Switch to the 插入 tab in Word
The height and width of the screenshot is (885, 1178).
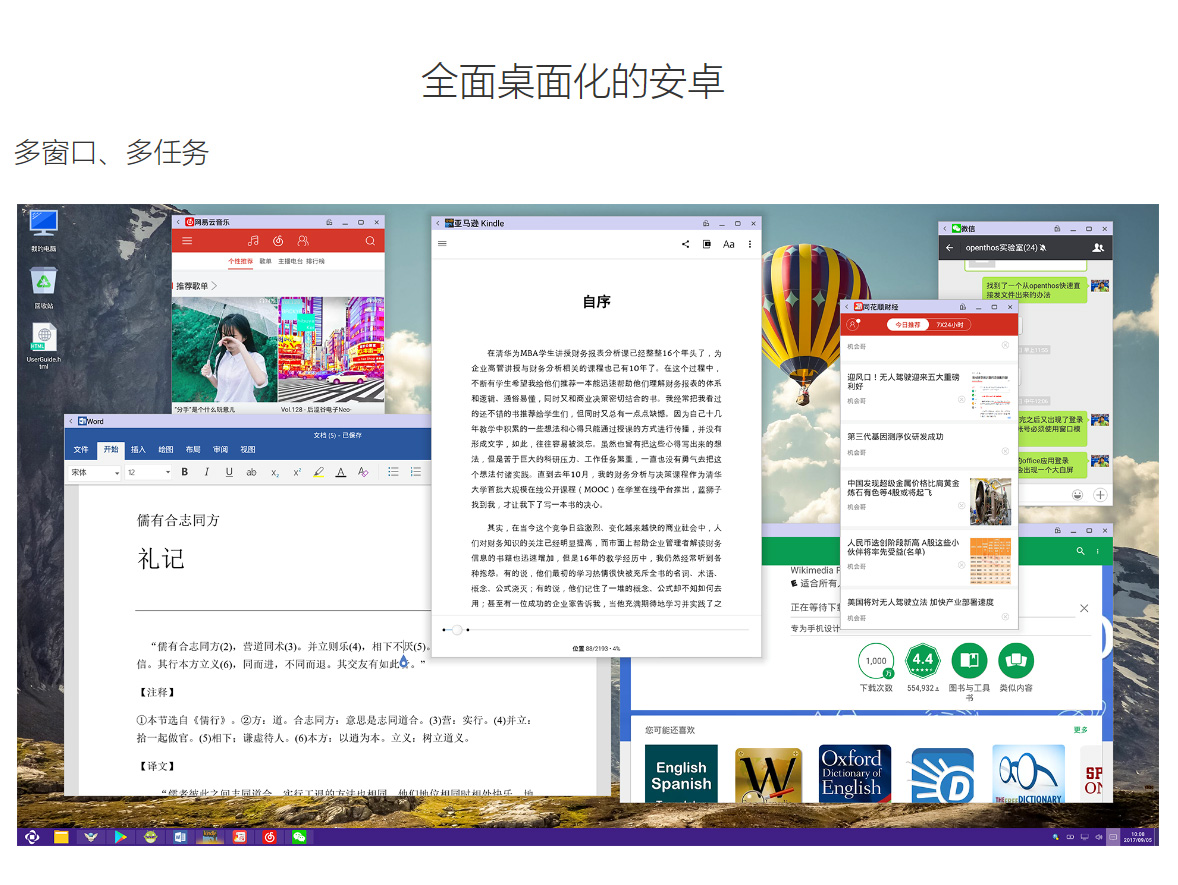tap(138, 449)
